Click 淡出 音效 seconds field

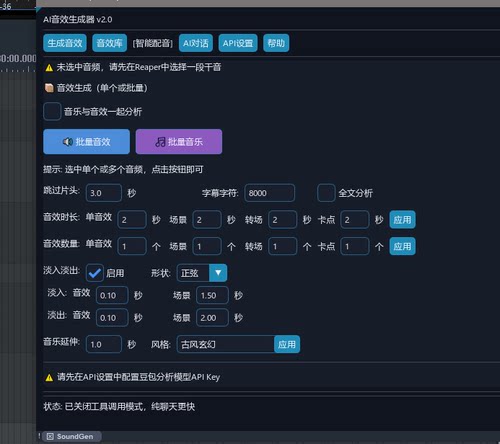pos(112,317)
